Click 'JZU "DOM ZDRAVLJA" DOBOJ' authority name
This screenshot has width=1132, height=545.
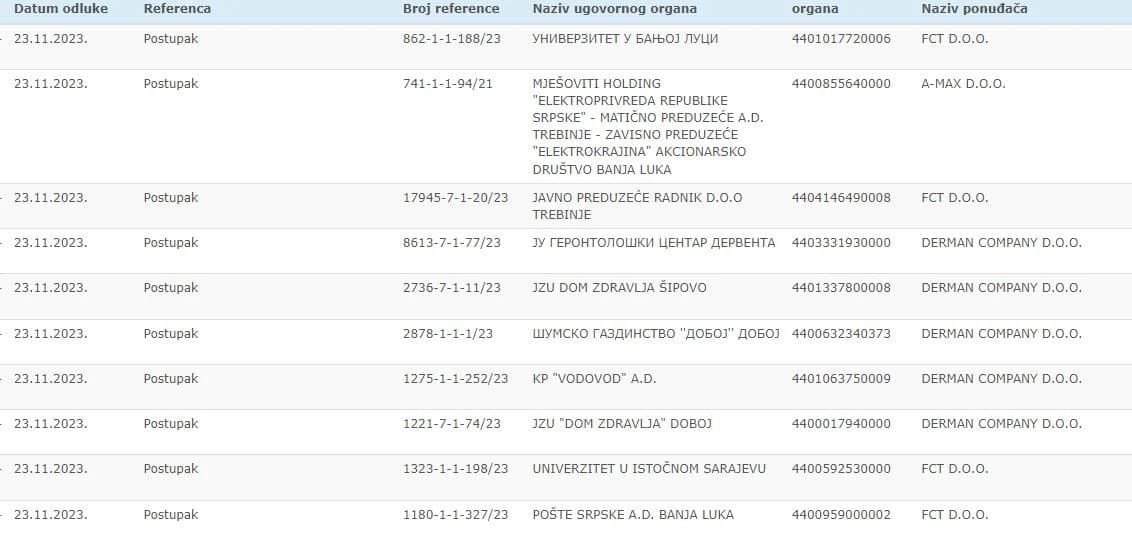(x=622, y=423)
